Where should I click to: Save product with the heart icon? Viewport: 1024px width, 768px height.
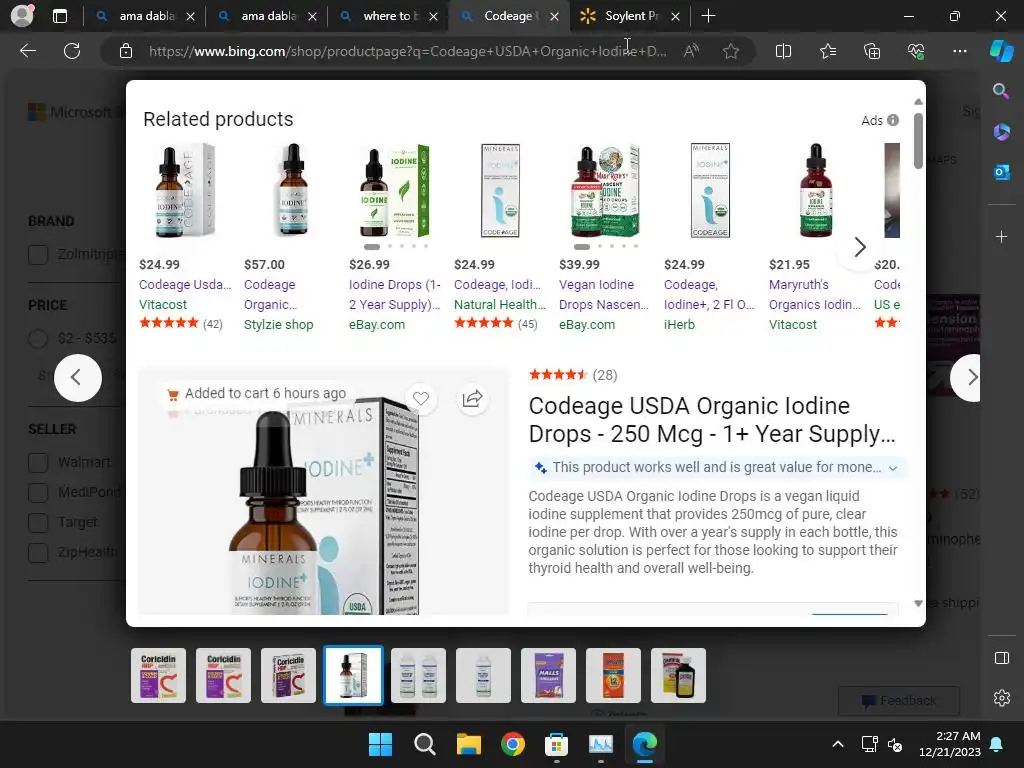click(x=421, y=398)
